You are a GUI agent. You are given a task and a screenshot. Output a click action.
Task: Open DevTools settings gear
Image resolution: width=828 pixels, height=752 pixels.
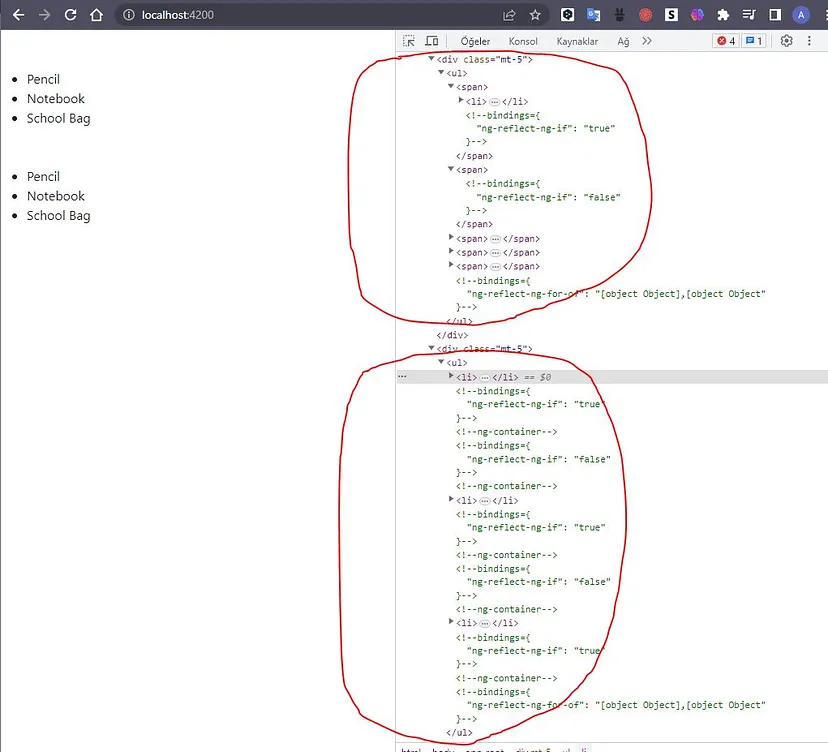coord(786,41)
